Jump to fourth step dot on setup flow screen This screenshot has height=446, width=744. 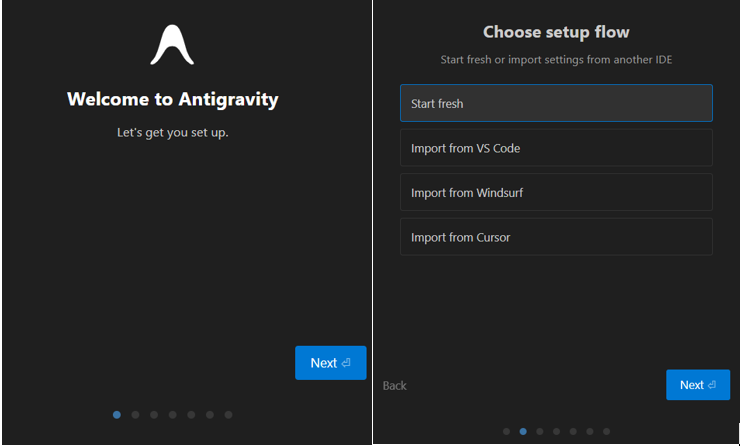pyautogui.click(x=556, y=432)
